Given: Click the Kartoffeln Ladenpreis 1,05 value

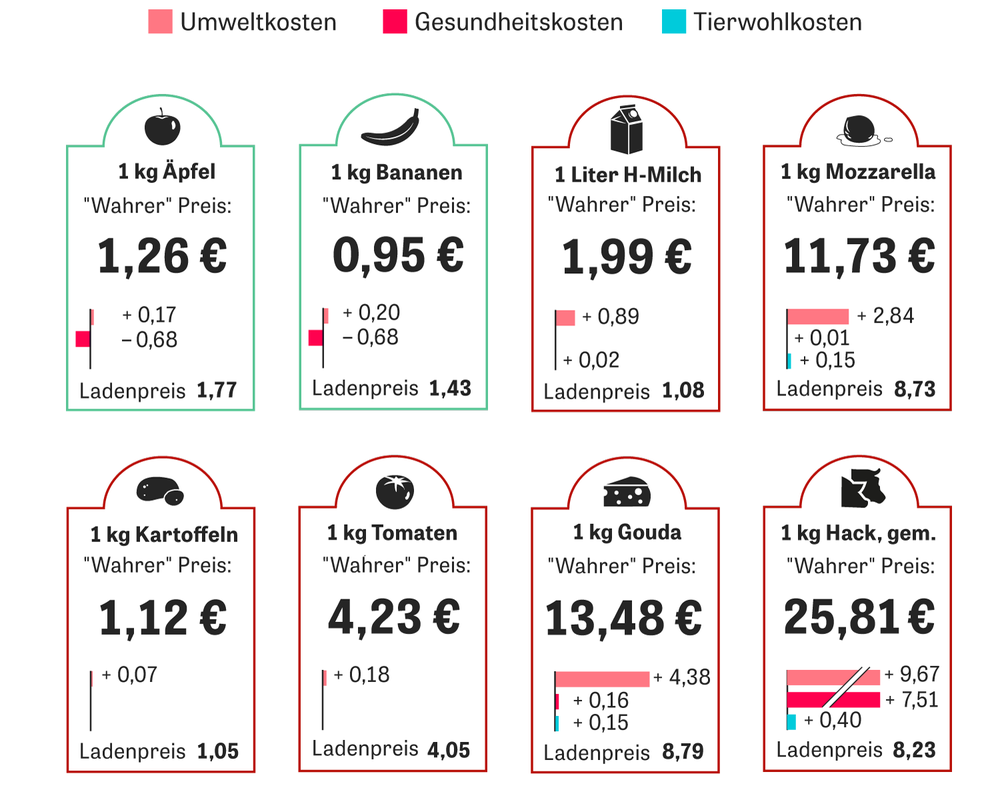Looking at the screenshot, I should tap(218, 751).
